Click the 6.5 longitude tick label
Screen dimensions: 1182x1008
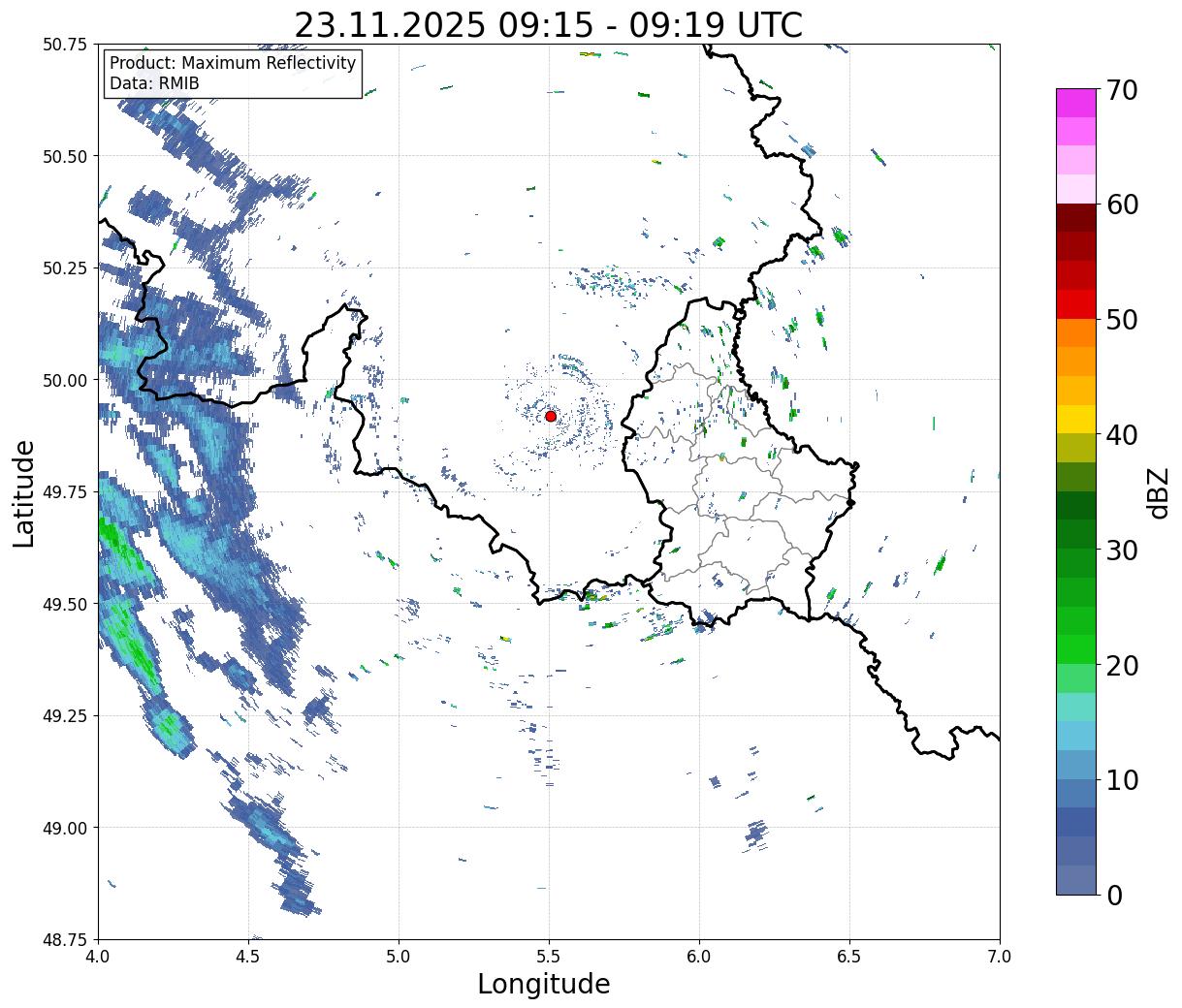point(849,957)
